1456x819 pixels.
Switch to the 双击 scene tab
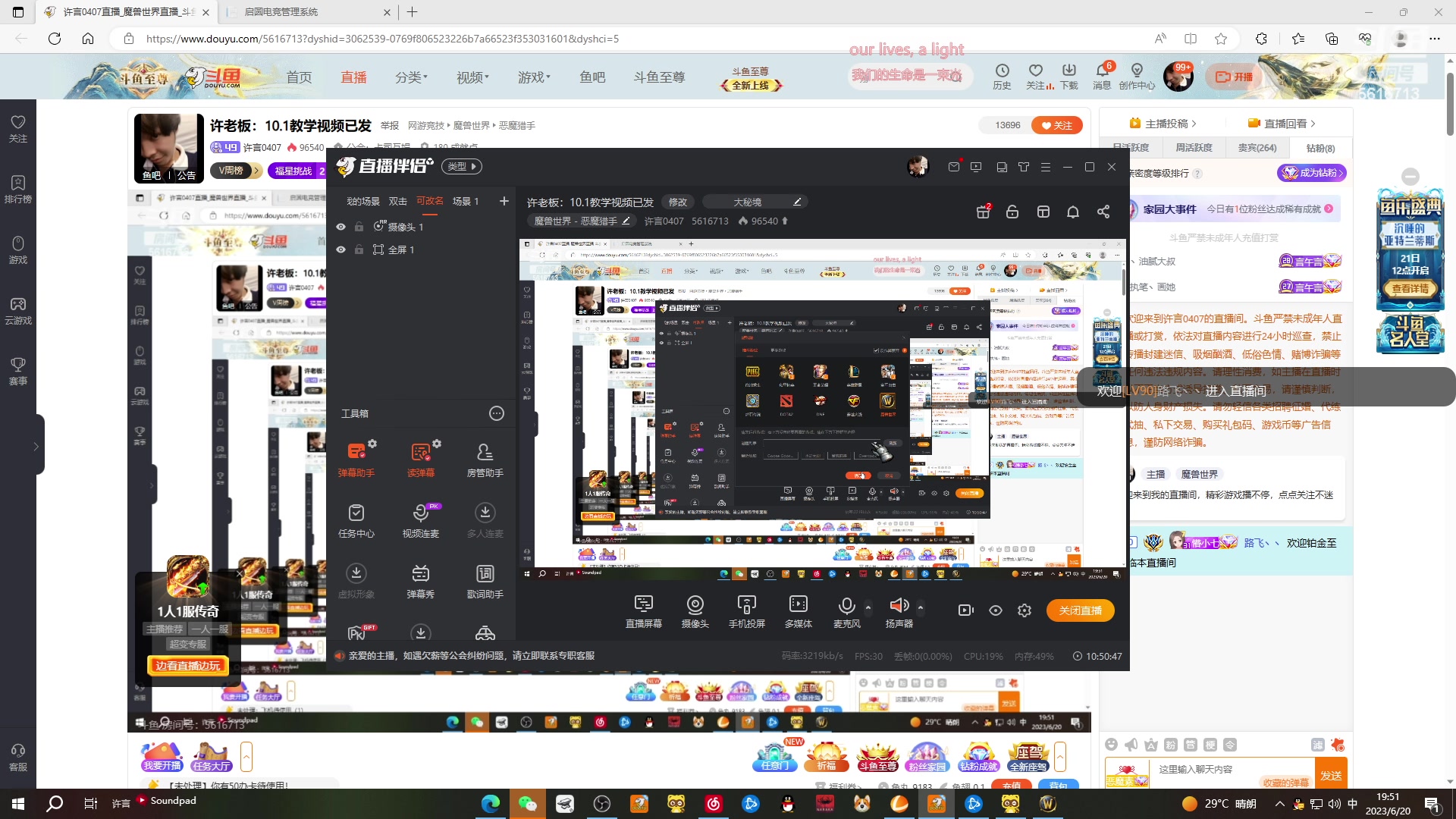[398, 201]
